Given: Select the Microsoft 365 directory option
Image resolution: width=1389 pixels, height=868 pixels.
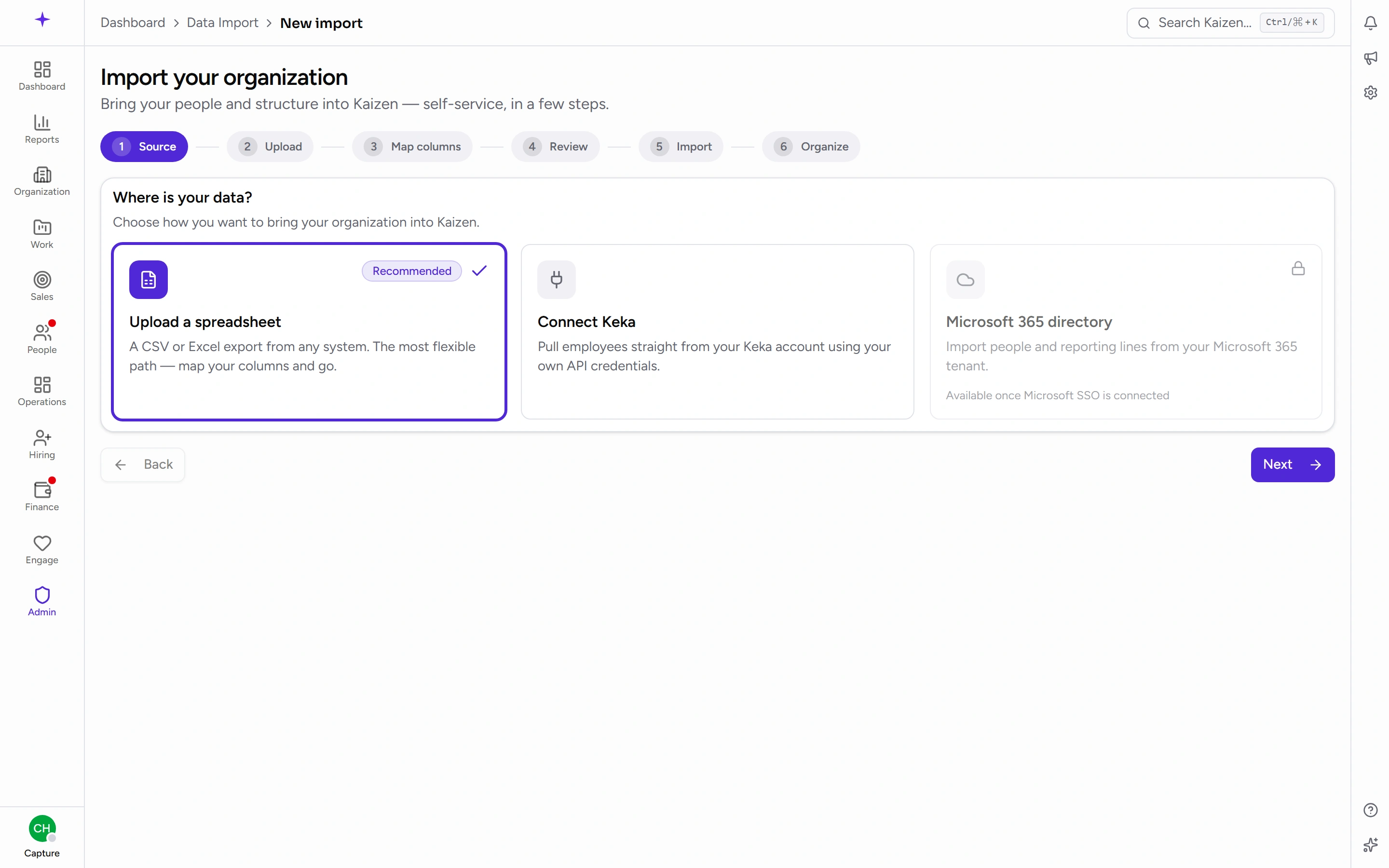Looking at the screenshot, I should point(1126,332).
